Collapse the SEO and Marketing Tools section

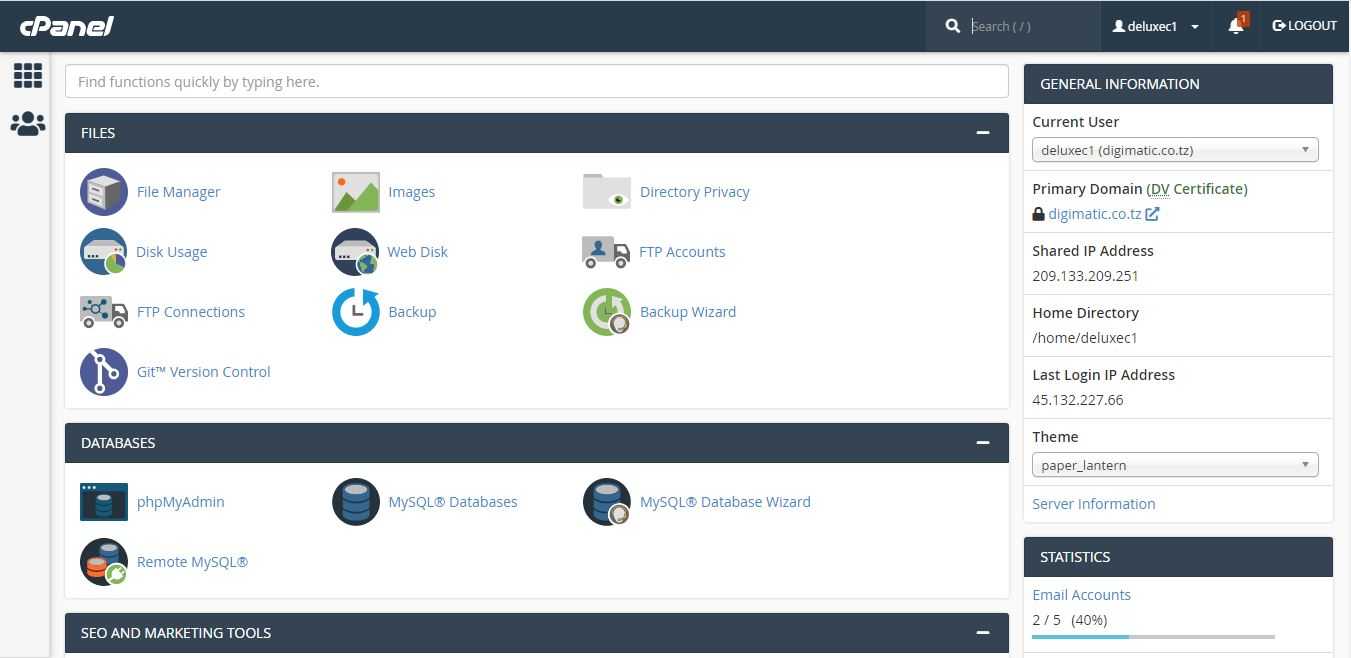coord(983,633)
